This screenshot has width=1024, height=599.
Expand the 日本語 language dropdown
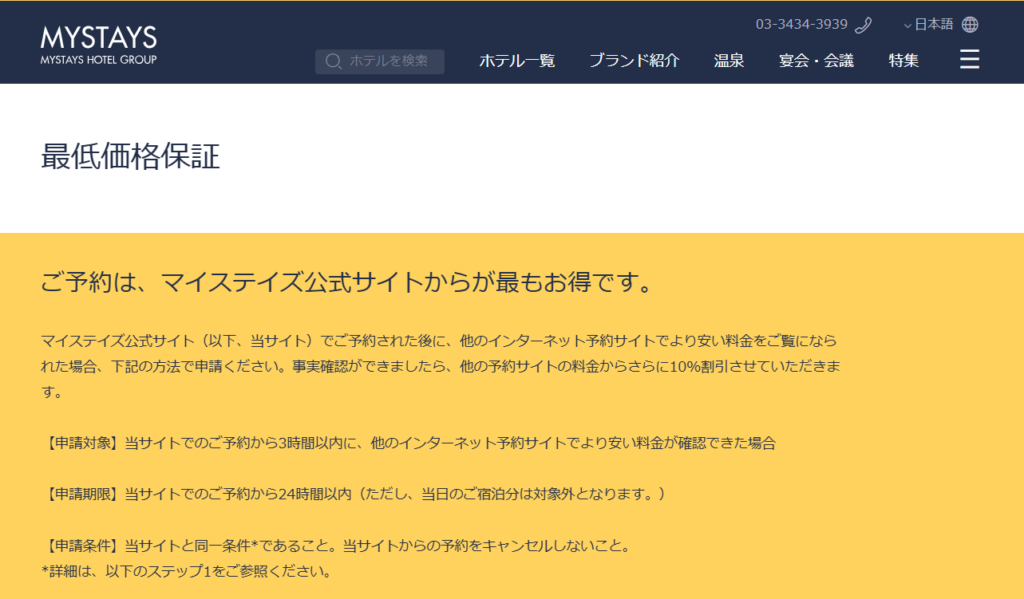[x=929, y=25]
